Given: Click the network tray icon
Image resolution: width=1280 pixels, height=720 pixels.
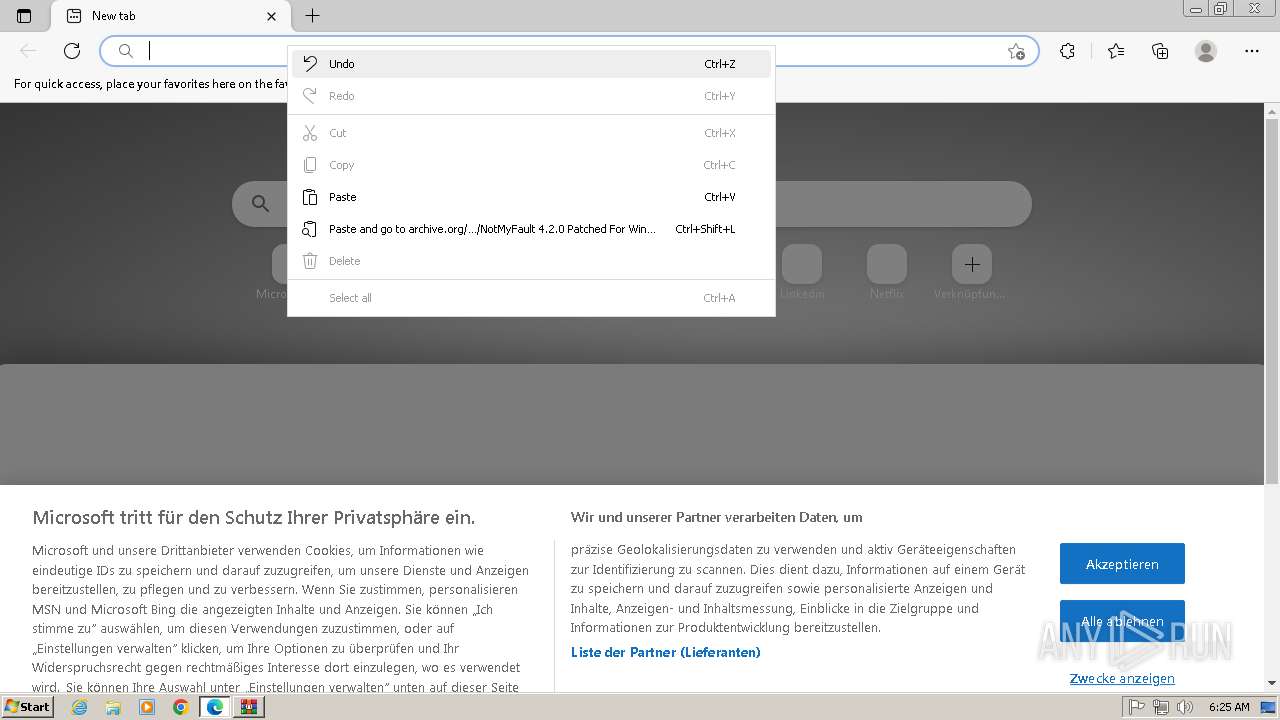Looking at the screenshot, I should (1161, 707).
